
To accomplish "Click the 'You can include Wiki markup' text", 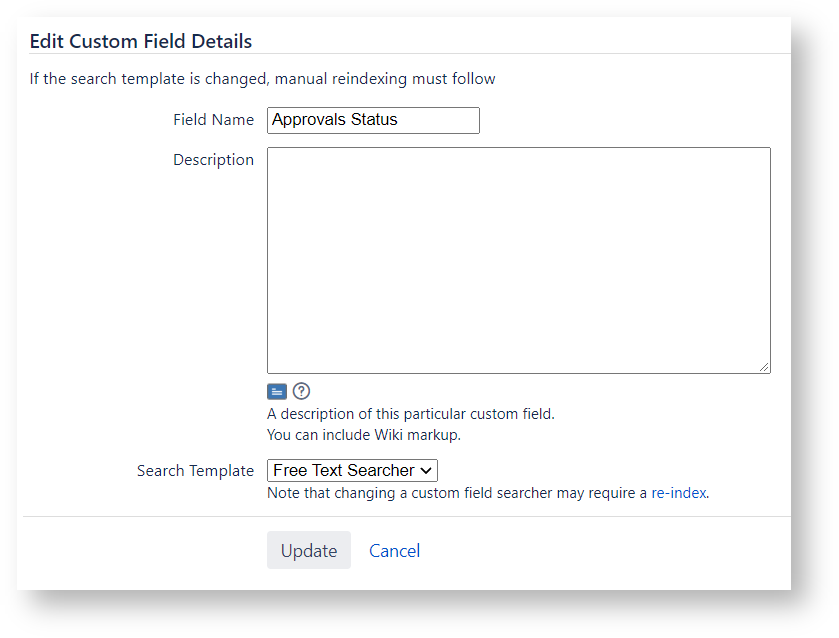I will tap(364, 435).
